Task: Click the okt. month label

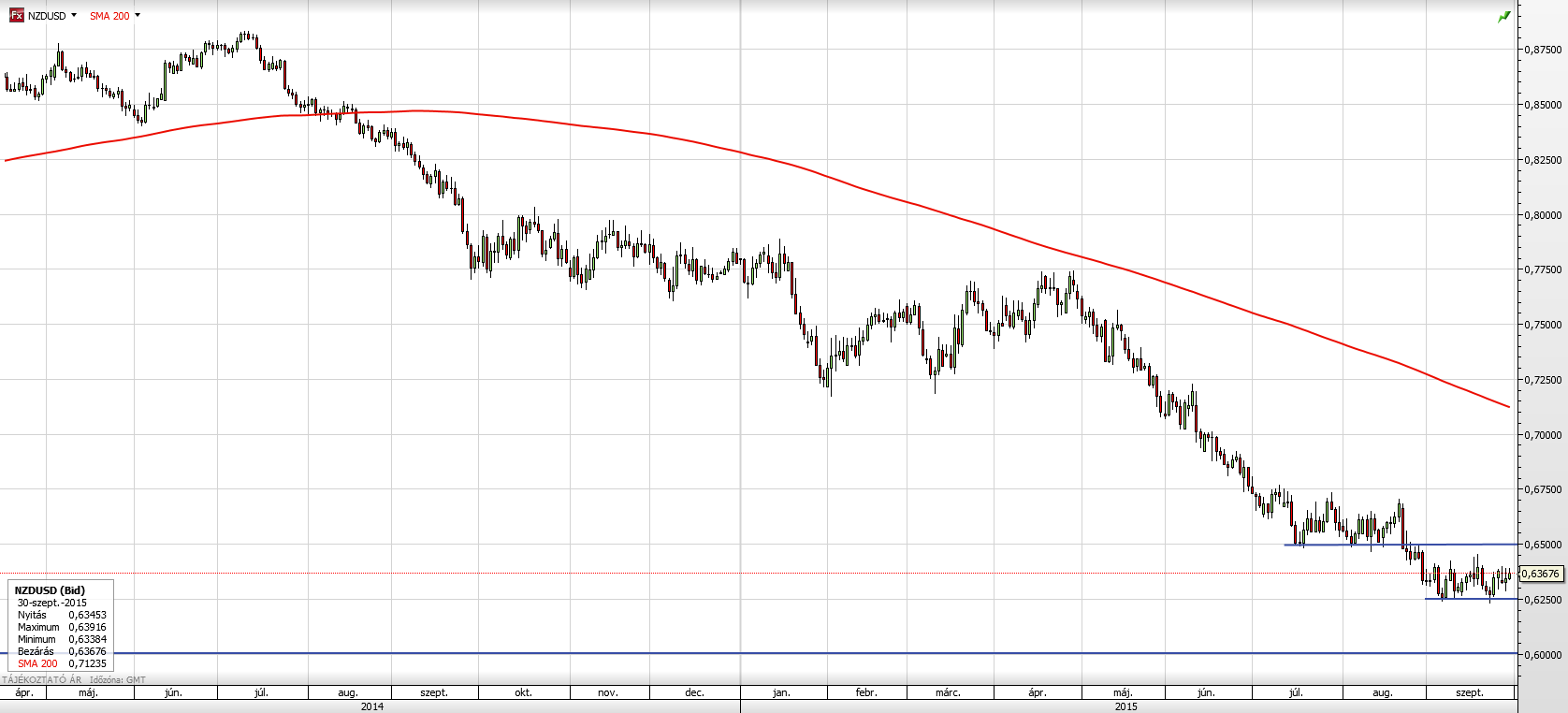Action: click(523, 692)
